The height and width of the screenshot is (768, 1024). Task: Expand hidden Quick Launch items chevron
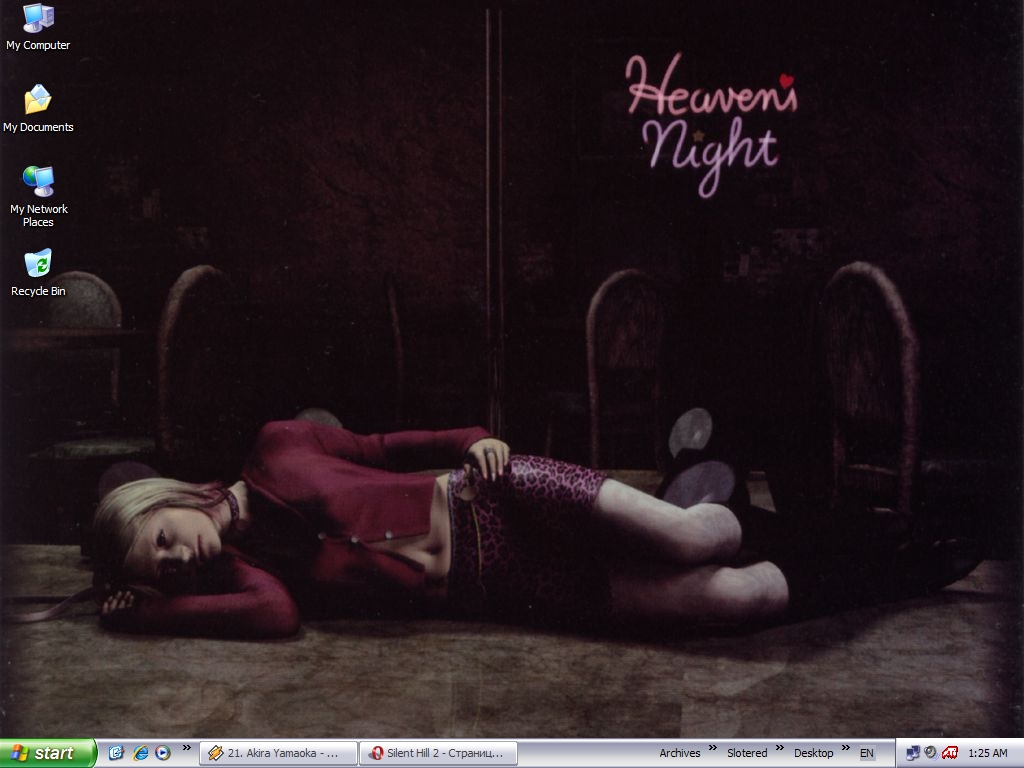tap(187, 748)
